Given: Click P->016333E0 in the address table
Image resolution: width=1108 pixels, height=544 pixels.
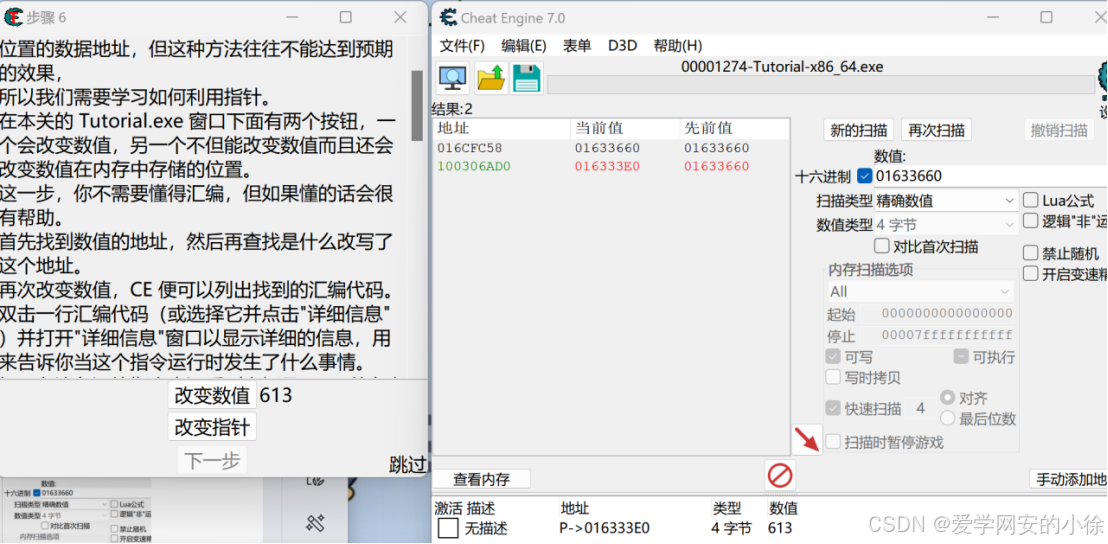Looking at the screenshot, I should [x=604, y=528].
